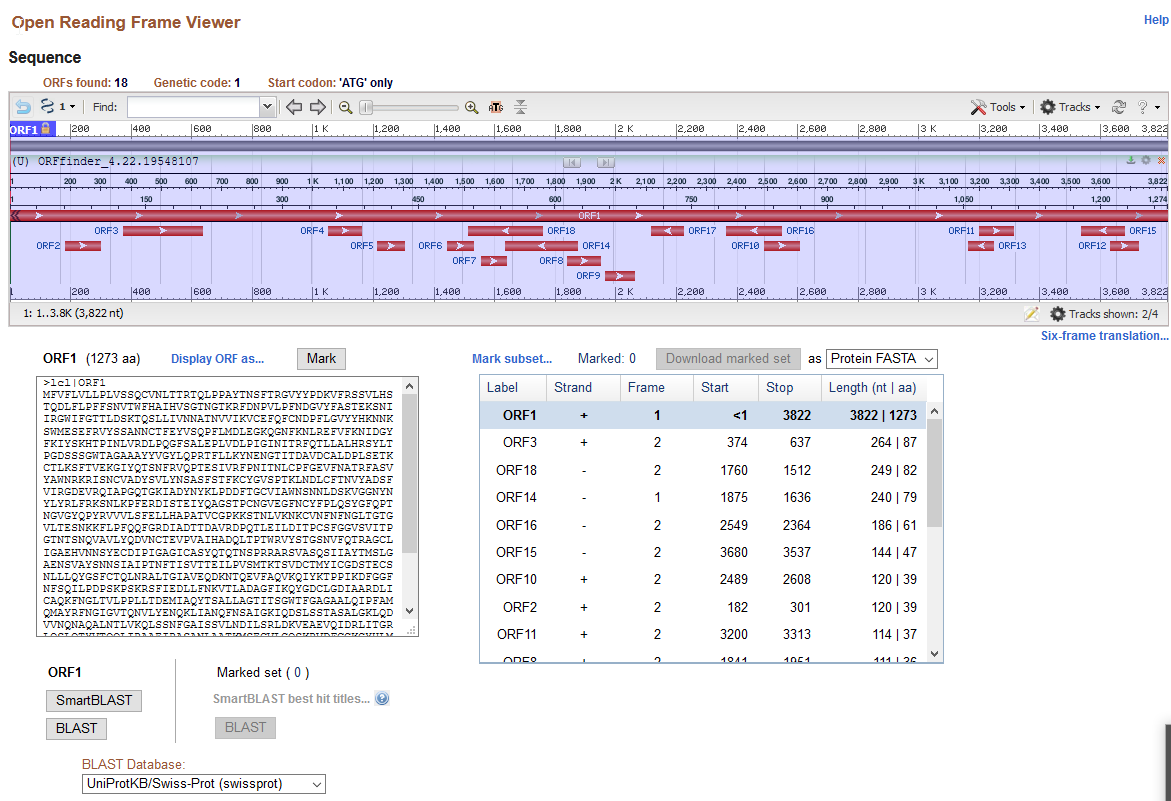This screenshot has height=801, width=1171.
Task: Open Six-frame translation link
Action: click(1104, 336)
